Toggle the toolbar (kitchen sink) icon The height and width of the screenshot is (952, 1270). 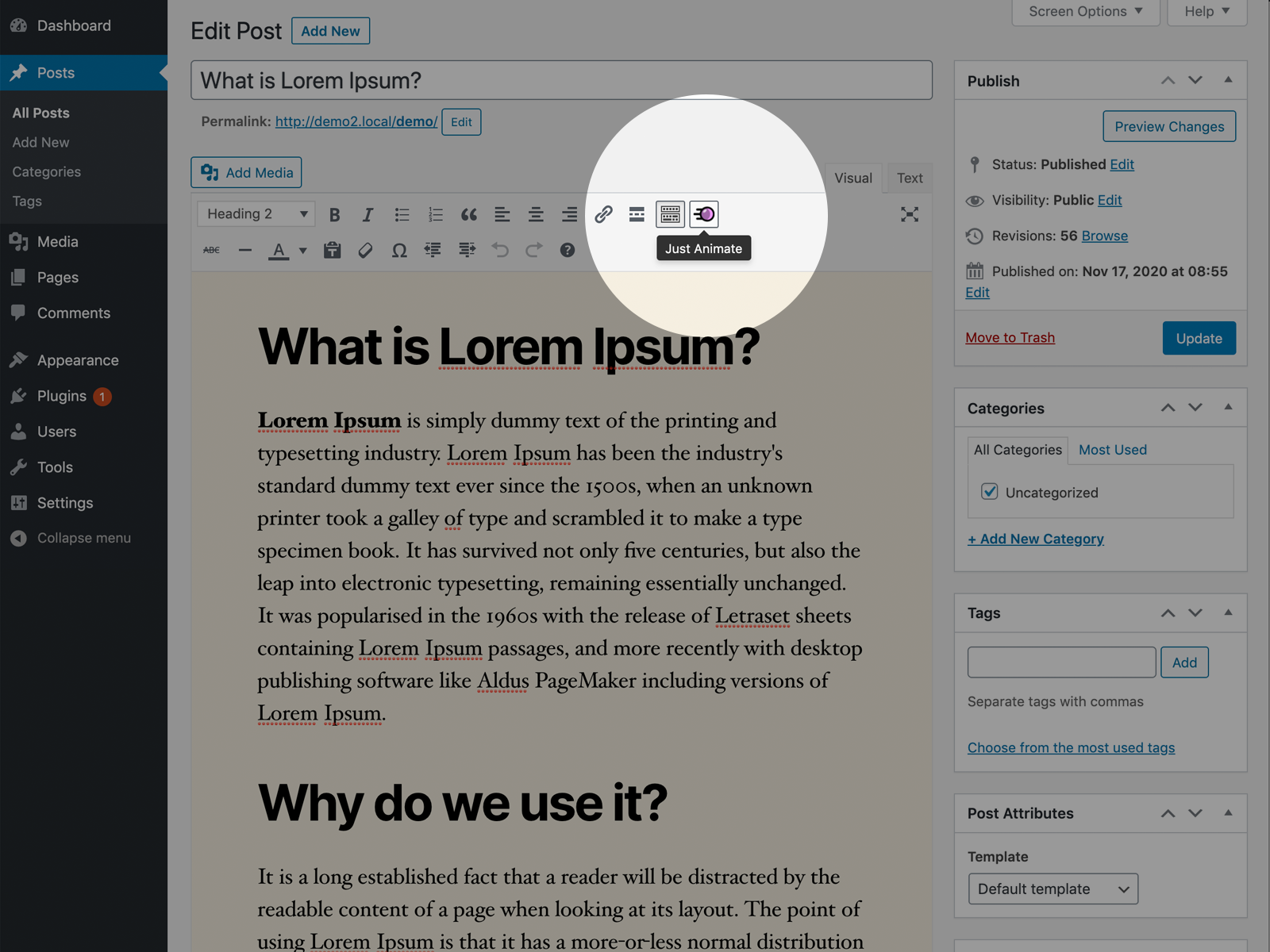pos(670,214)
